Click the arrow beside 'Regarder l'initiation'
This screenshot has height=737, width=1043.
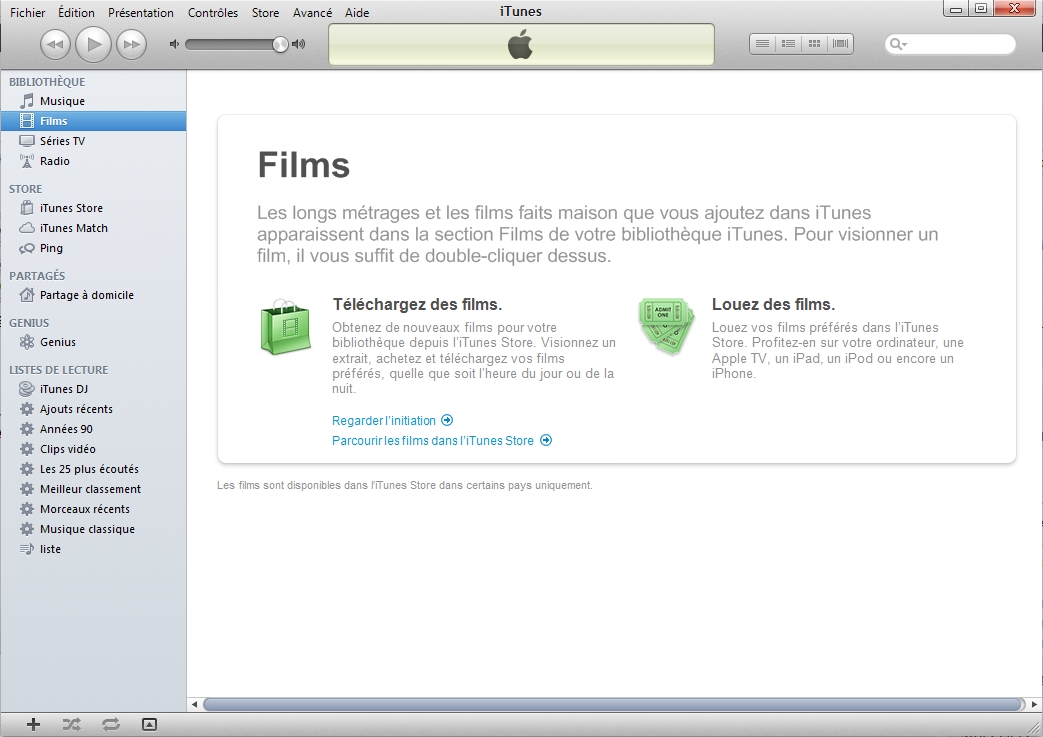[447, 420]
